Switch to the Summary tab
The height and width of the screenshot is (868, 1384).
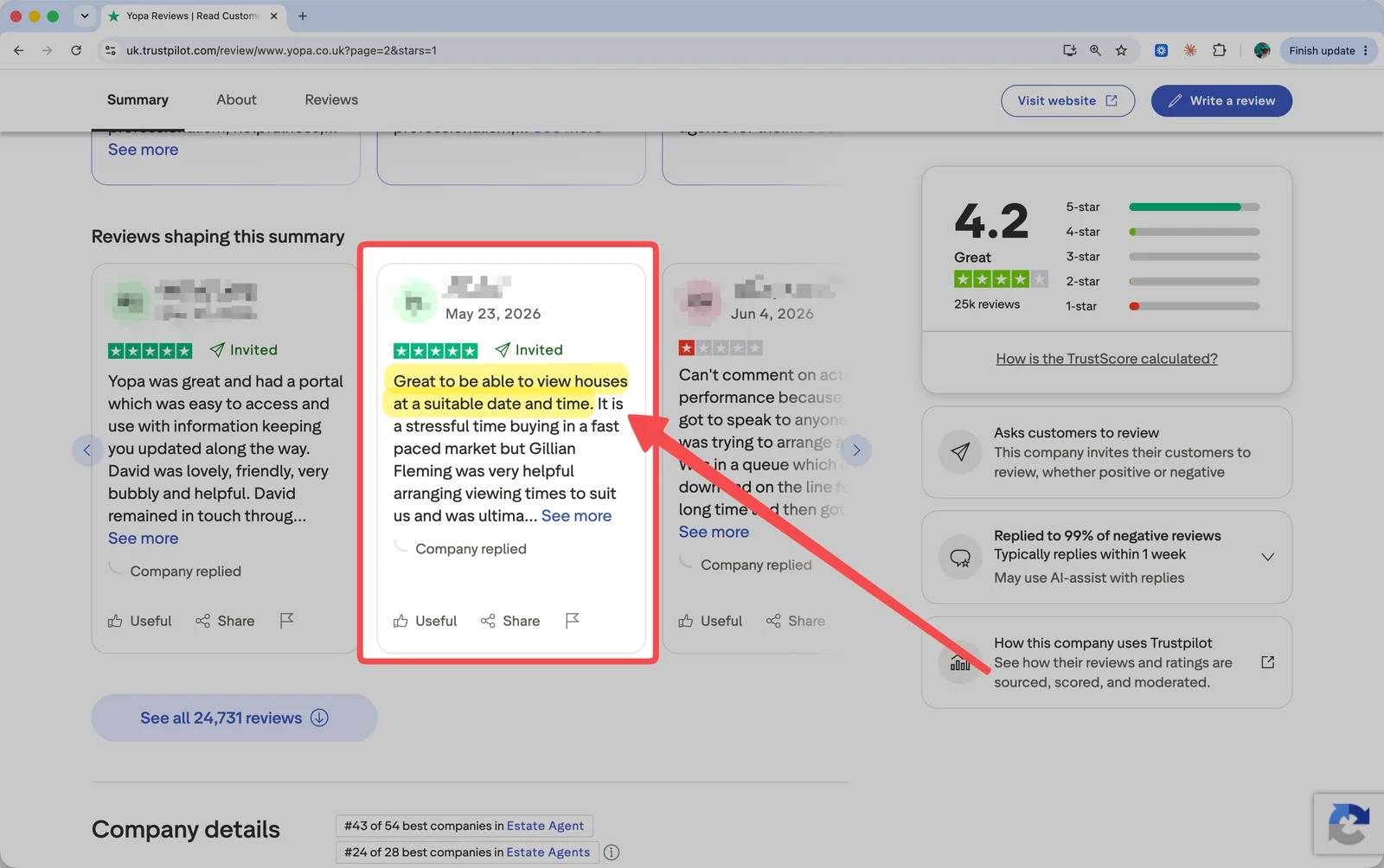click(x=138, y=100)
